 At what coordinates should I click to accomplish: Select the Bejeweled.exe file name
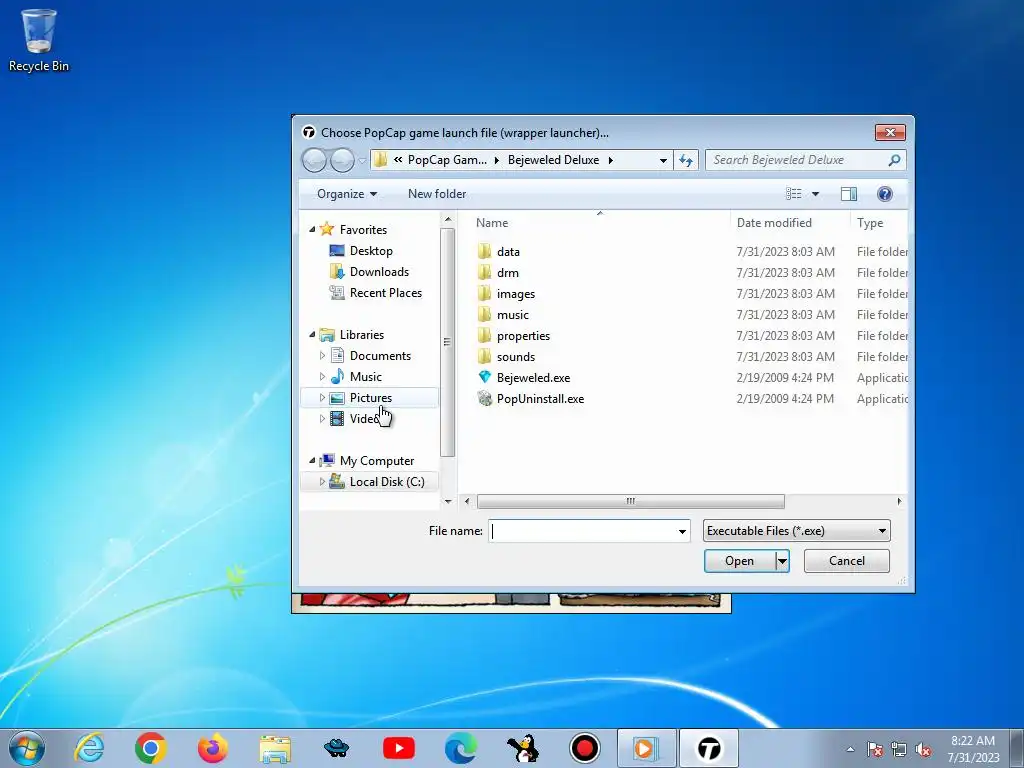(x=534, y=377)
